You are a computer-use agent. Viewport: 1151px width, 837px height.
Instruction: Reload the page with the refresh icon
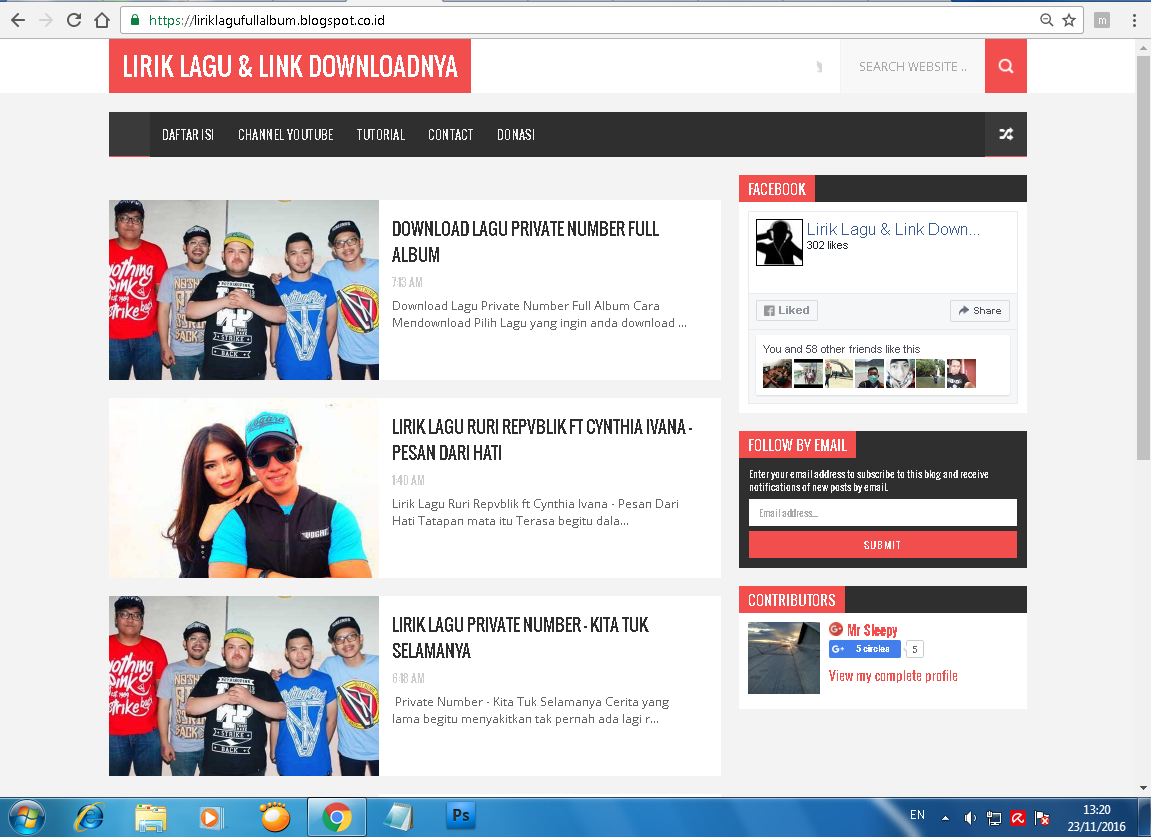(73, 20)
